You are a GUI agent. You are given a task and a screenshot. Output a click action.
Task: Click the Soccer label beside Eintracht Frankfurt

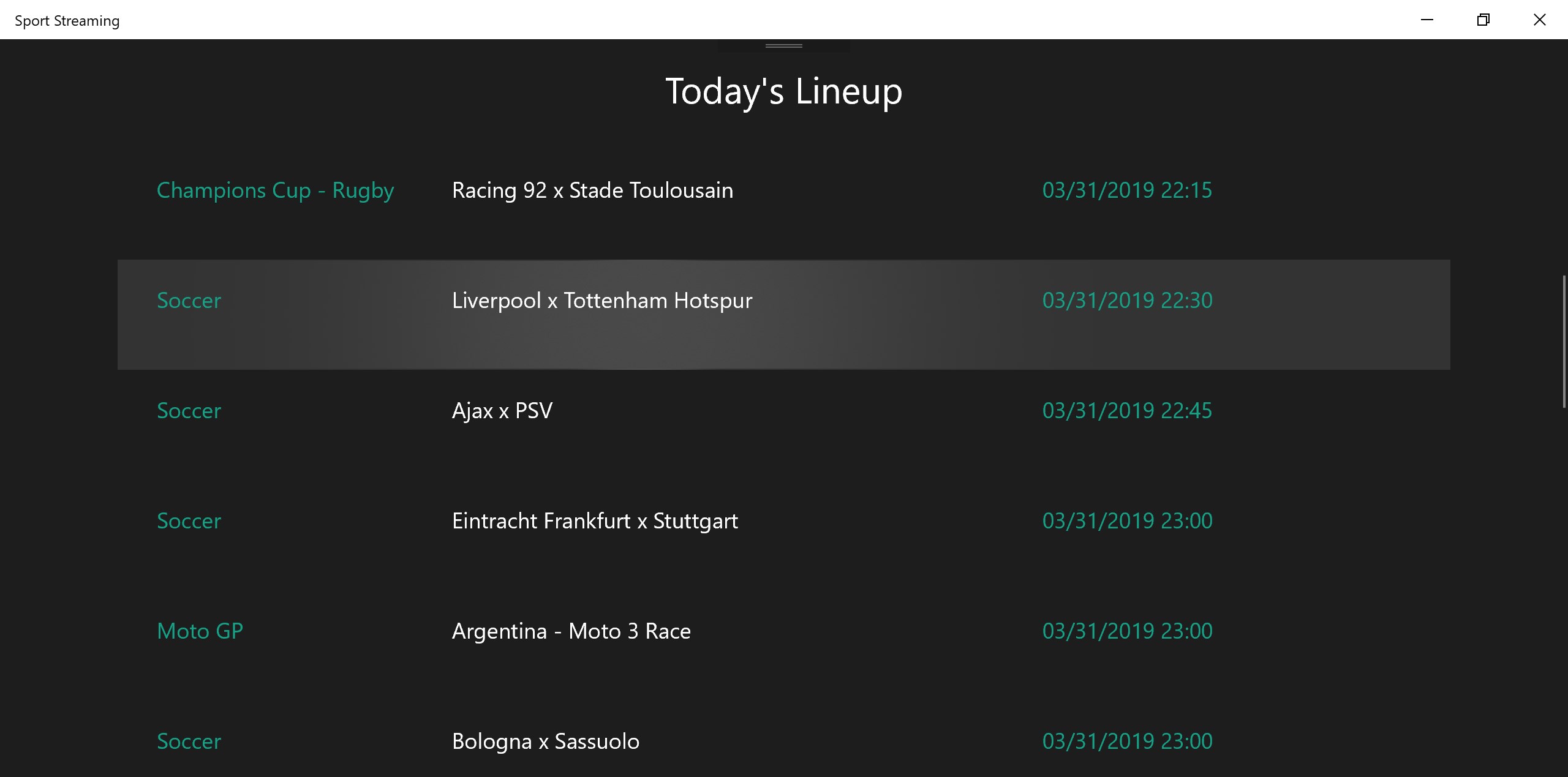(x=189, y=521)
